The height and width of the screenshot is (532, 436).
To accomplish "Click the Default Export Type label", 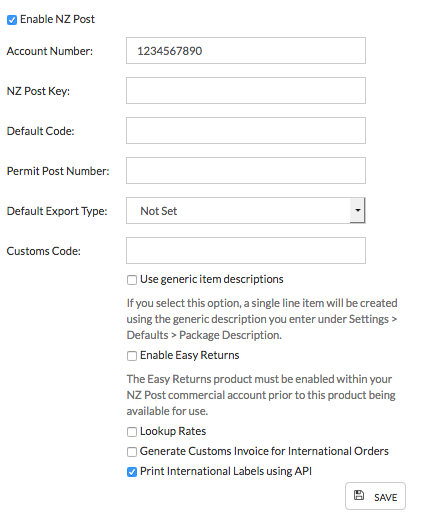I will [57, 211].
